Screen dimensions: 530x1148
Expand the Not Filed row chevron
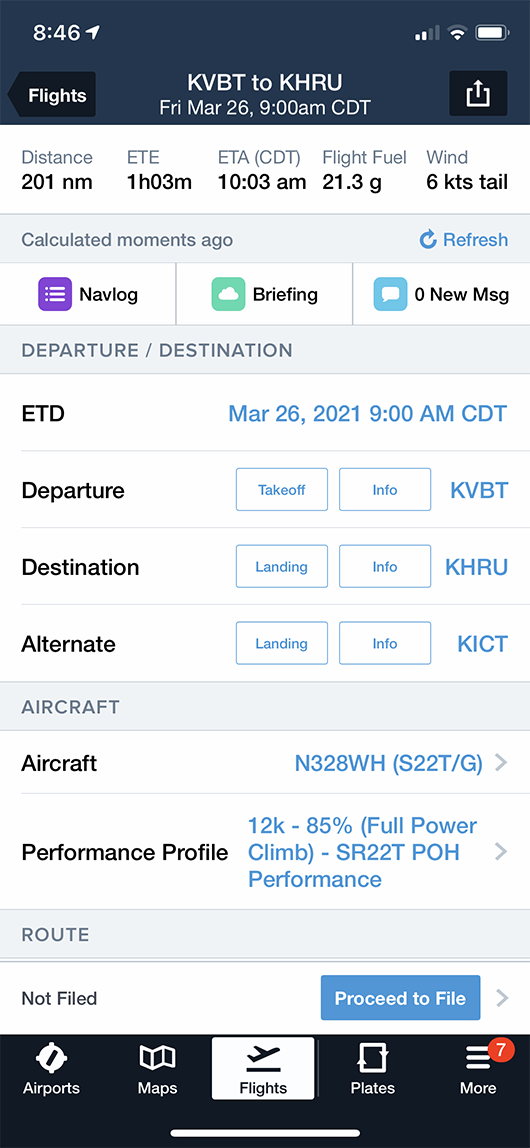click(x=501, y=998)
